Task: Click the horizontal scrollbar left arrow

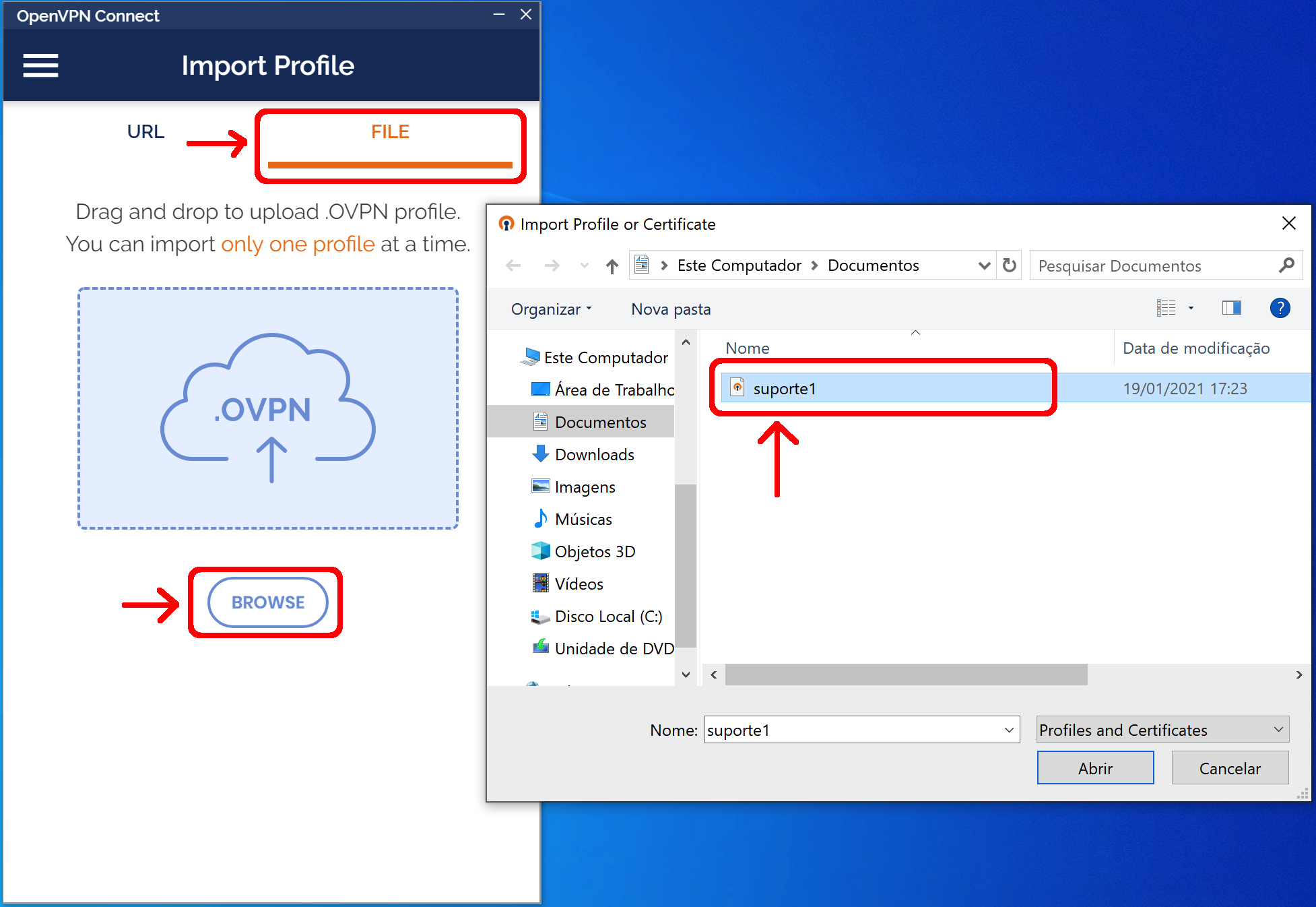Action: 713,675
